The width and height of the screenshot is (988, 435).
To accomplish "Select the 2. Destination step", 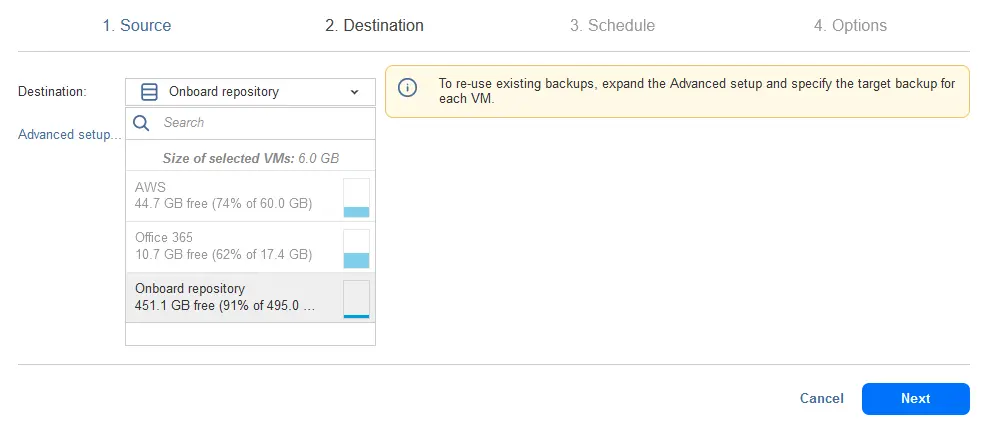I will click(x=374, y=26).
